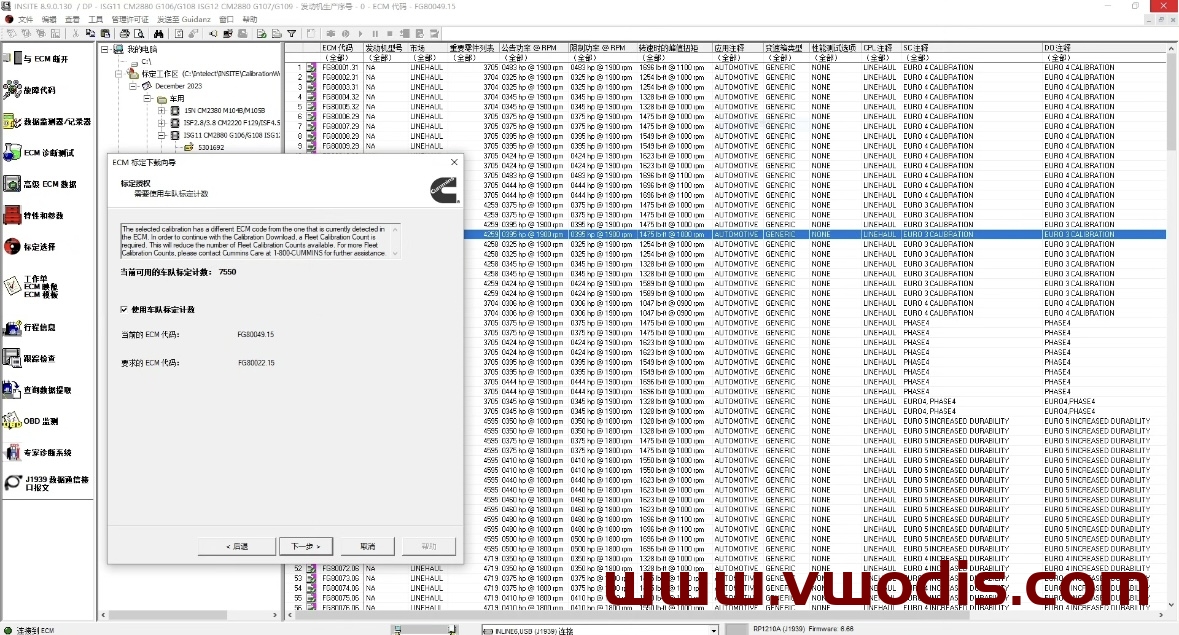Open 专家诊断系统 expert diagnostics
The width and height of the screenshot is (1179, 635).
(x=38, y=452)
